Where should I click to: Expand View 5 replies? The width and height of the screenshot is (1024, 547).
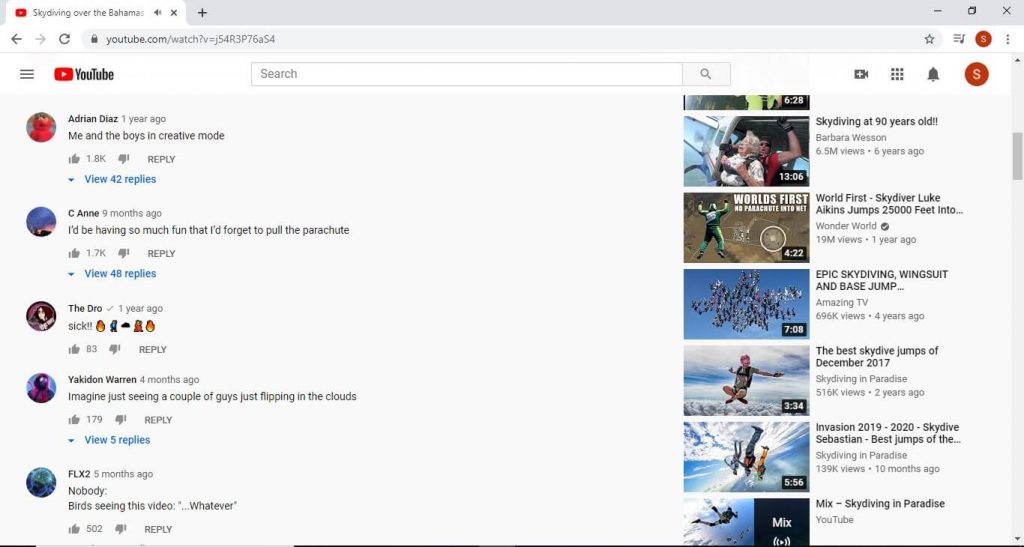[109, 440]
